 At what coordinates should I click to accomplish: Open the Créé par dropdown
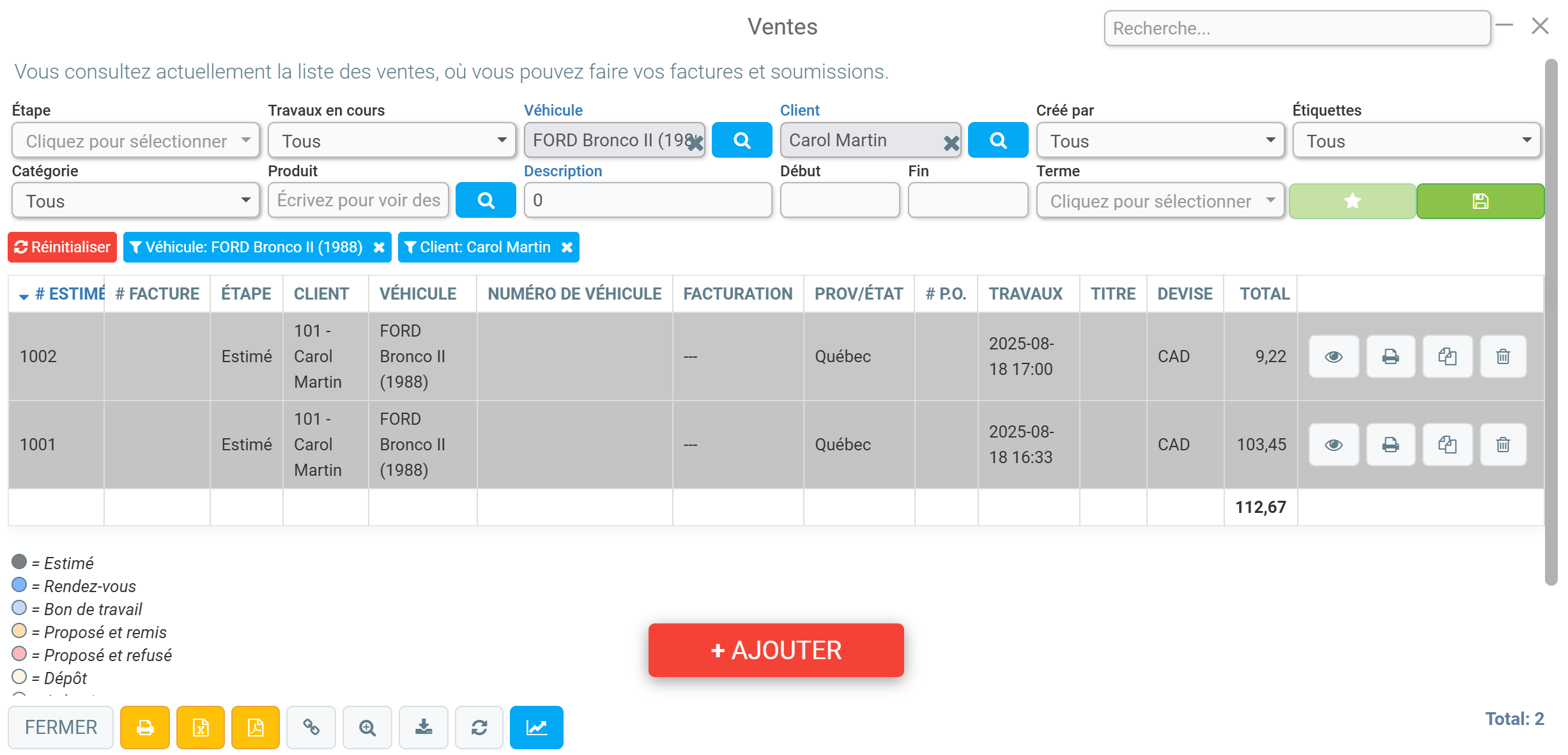tap(1160, 141)
